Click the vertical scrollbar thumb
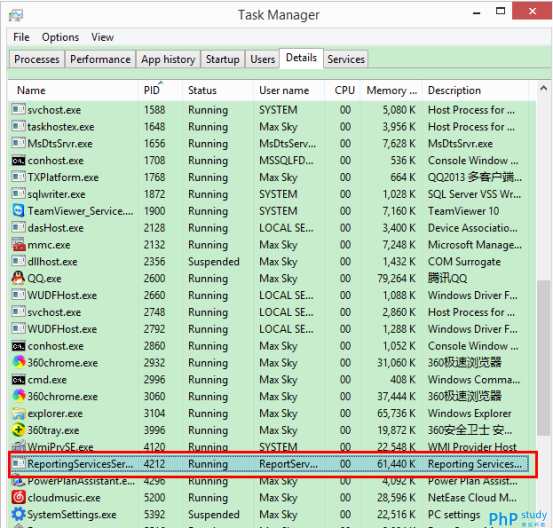 (543, 358)
